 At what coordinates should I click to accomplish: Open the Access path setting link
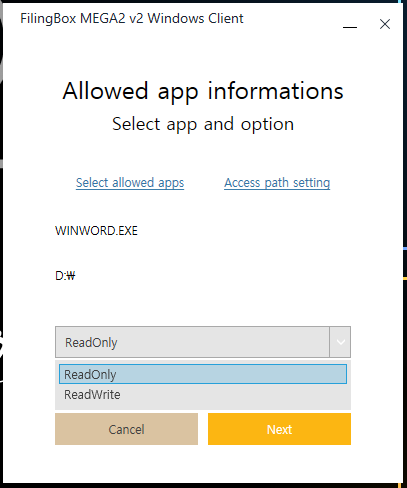point(277,183)
